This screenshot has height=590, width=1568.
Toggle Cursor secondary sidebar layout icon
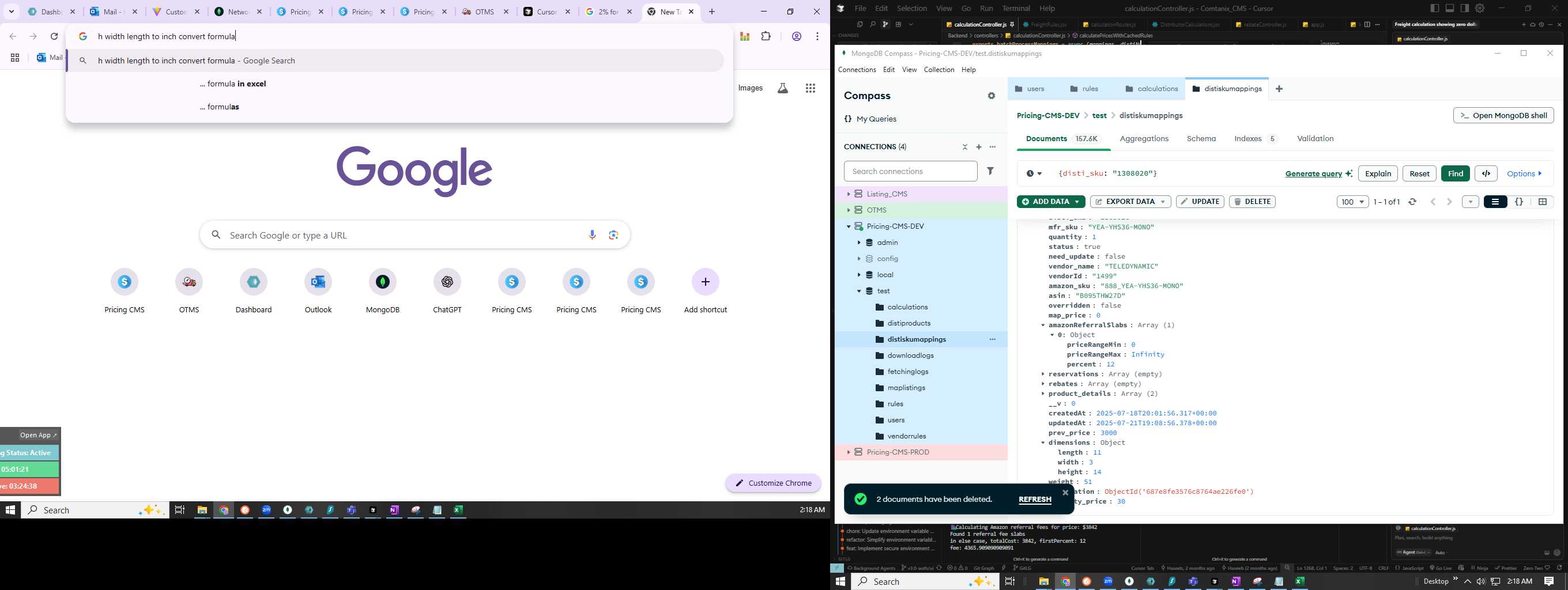tap(1464, 8)
